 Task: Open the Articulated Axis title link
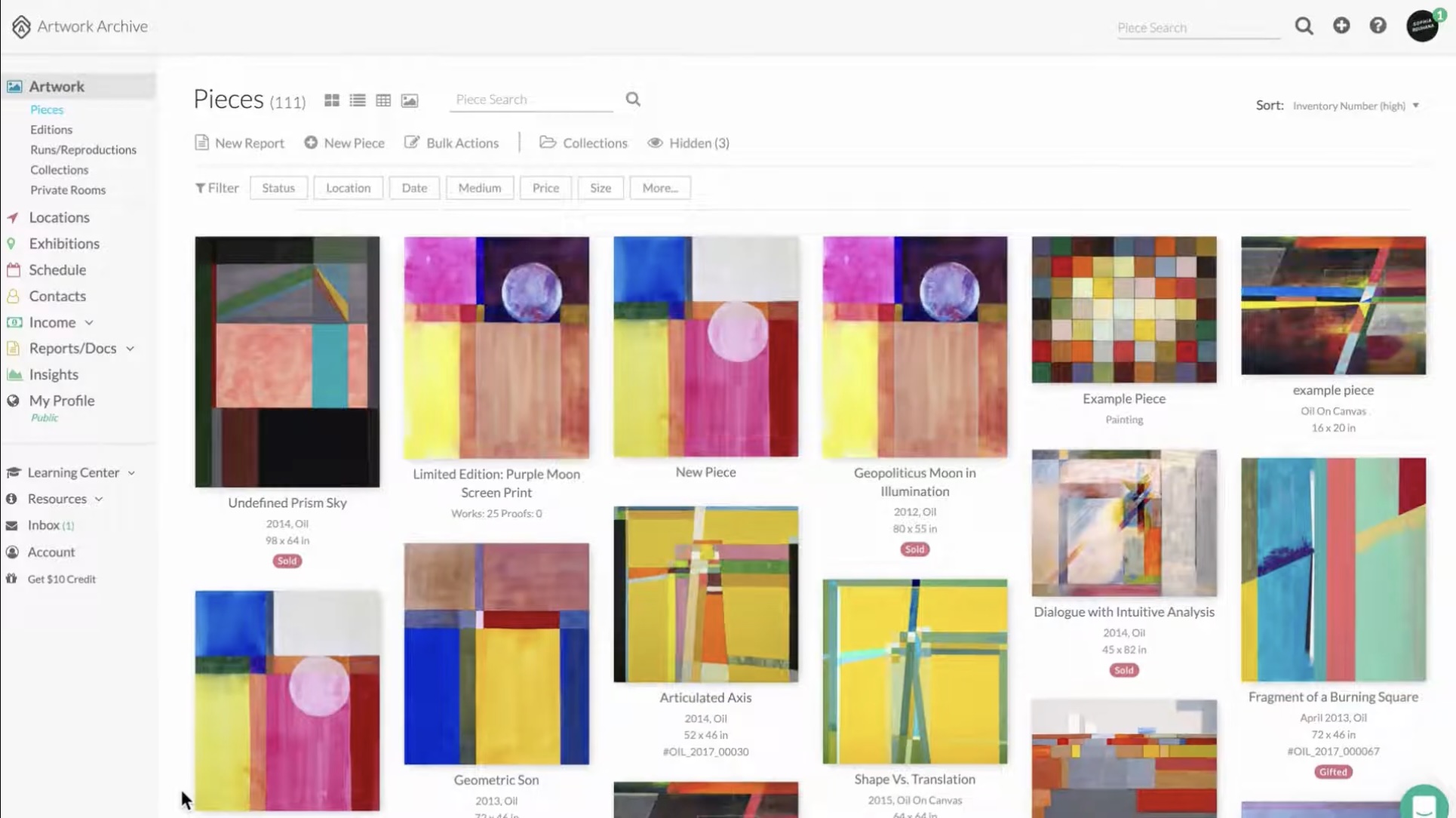click(705, 698)
